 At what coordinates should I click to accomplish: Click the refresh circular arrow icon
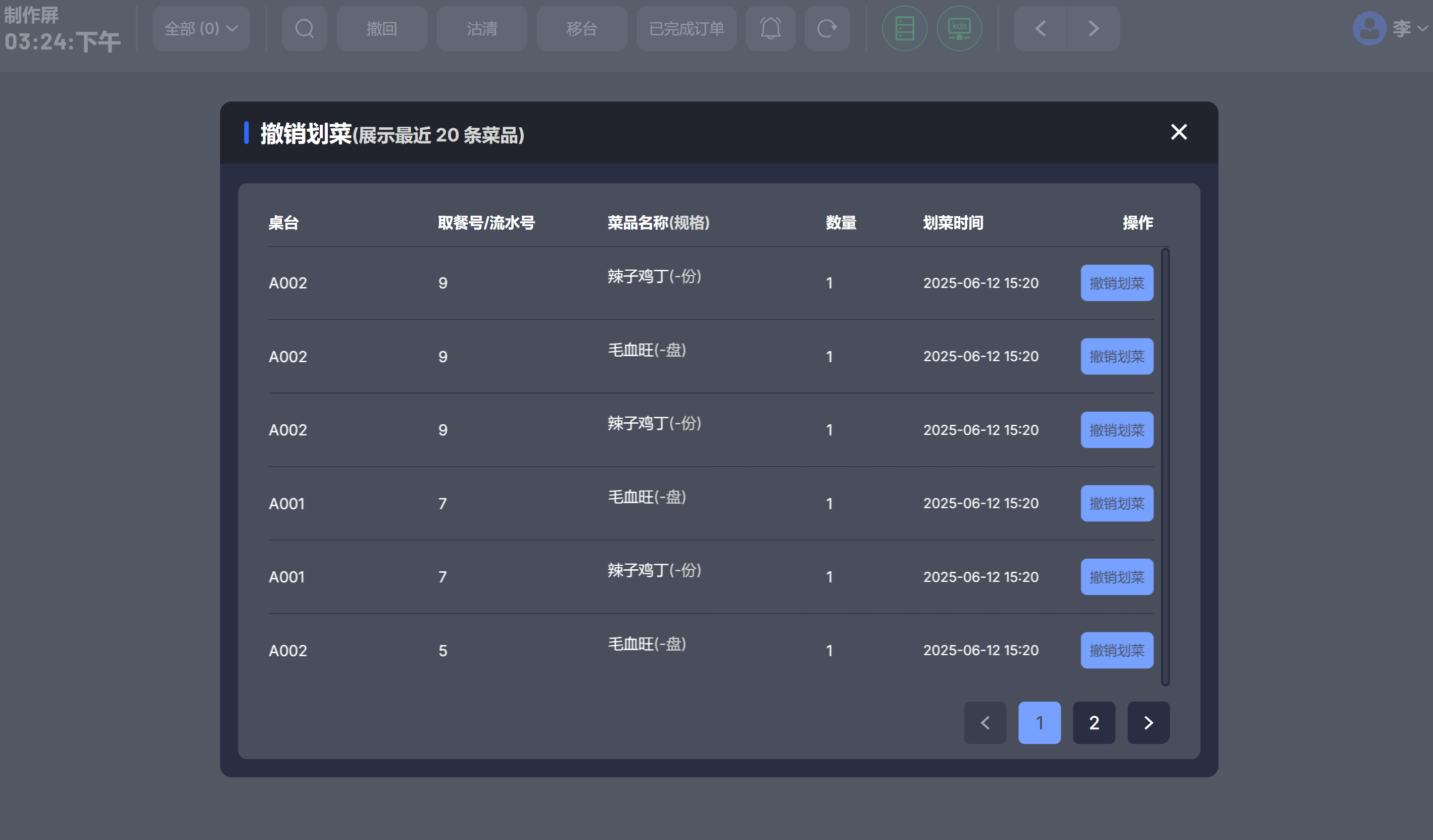click(x=827, y=28)
